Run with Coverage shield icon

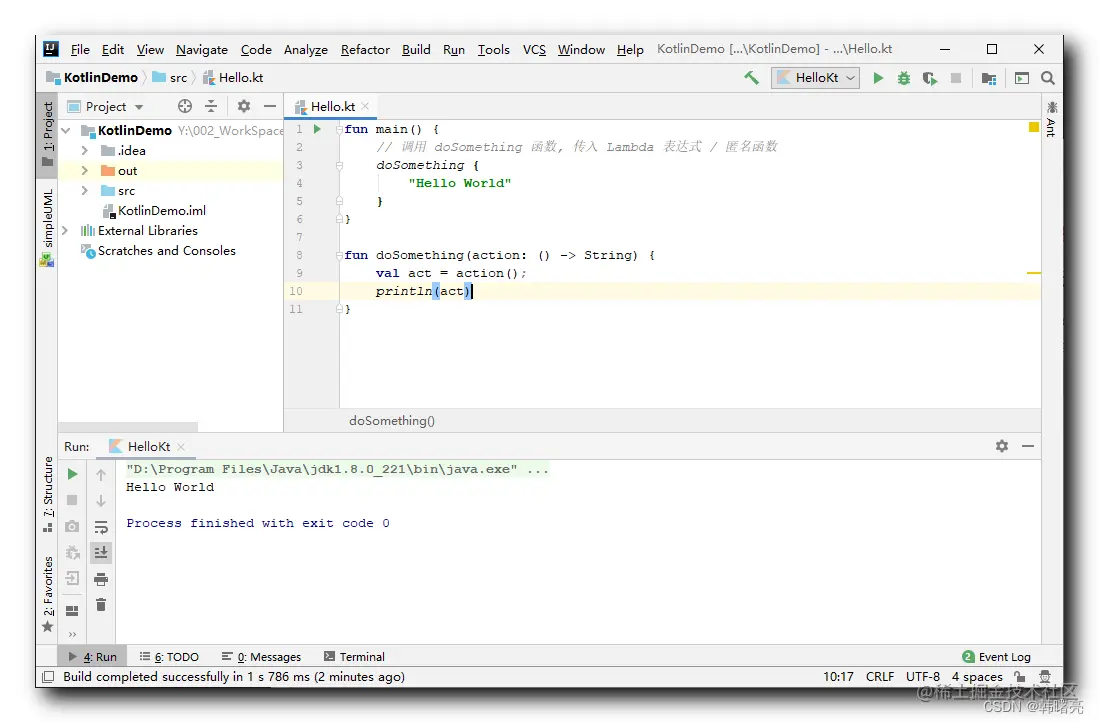click(929, 78)
